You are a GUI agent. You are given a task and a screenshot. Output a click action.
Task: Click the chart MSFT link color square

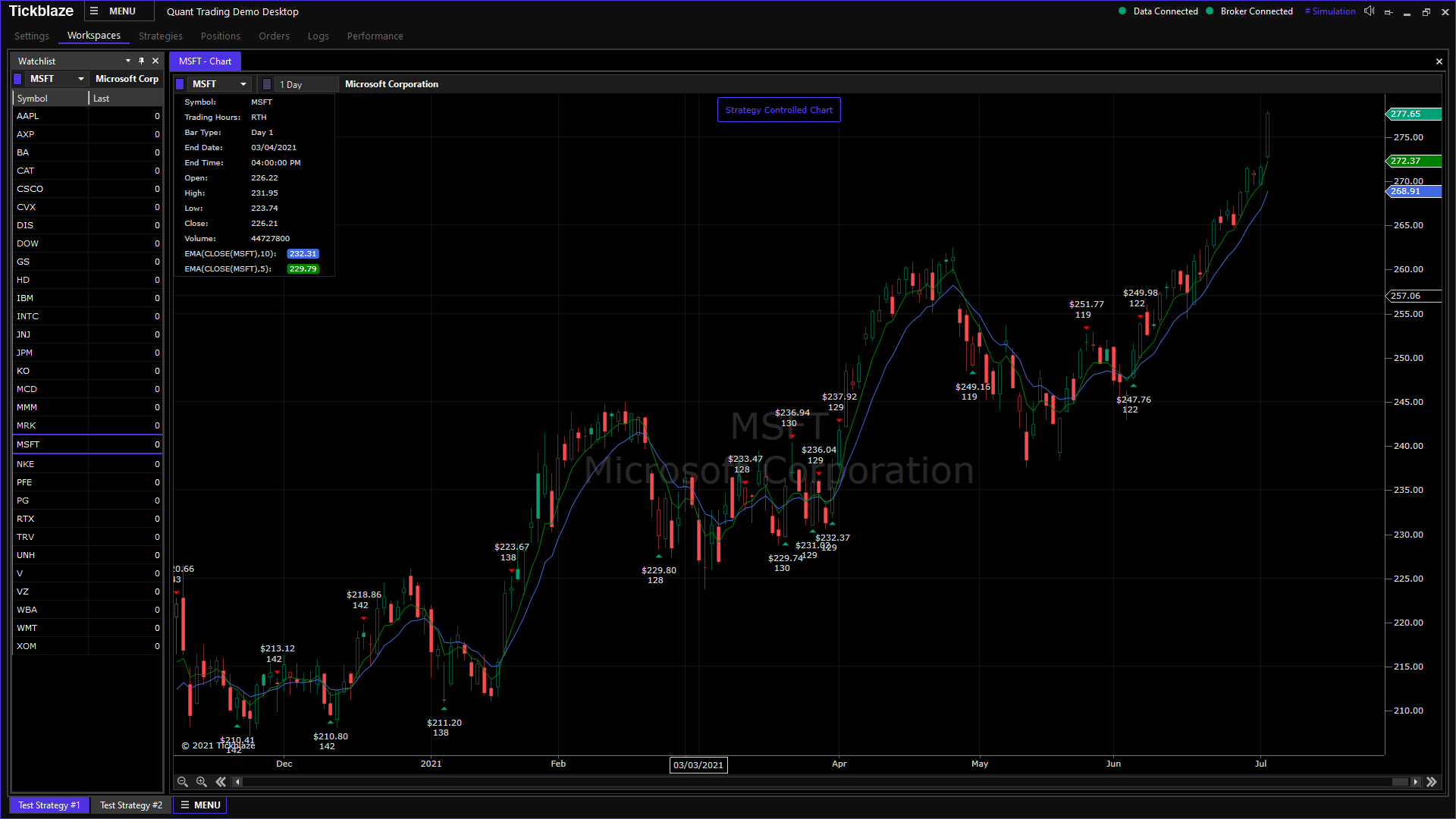click(180, 84)
